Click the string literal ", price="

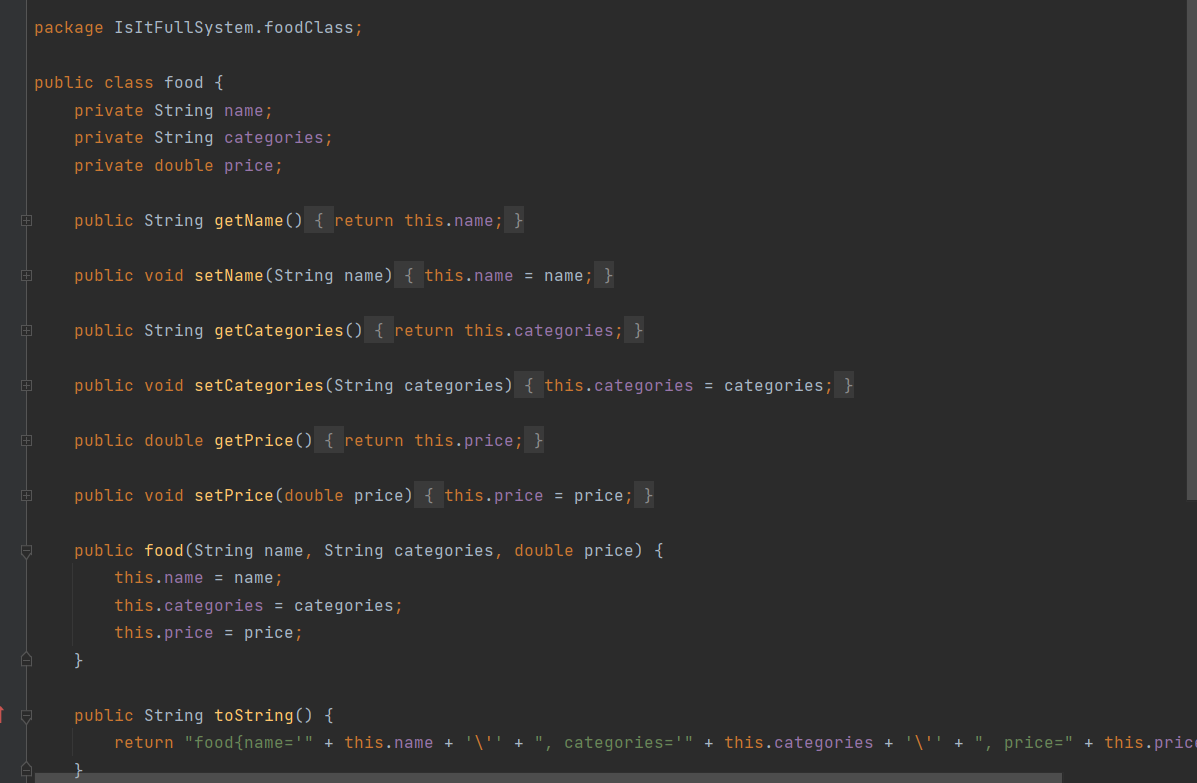pyautogui.click(x=1024, y=743)
